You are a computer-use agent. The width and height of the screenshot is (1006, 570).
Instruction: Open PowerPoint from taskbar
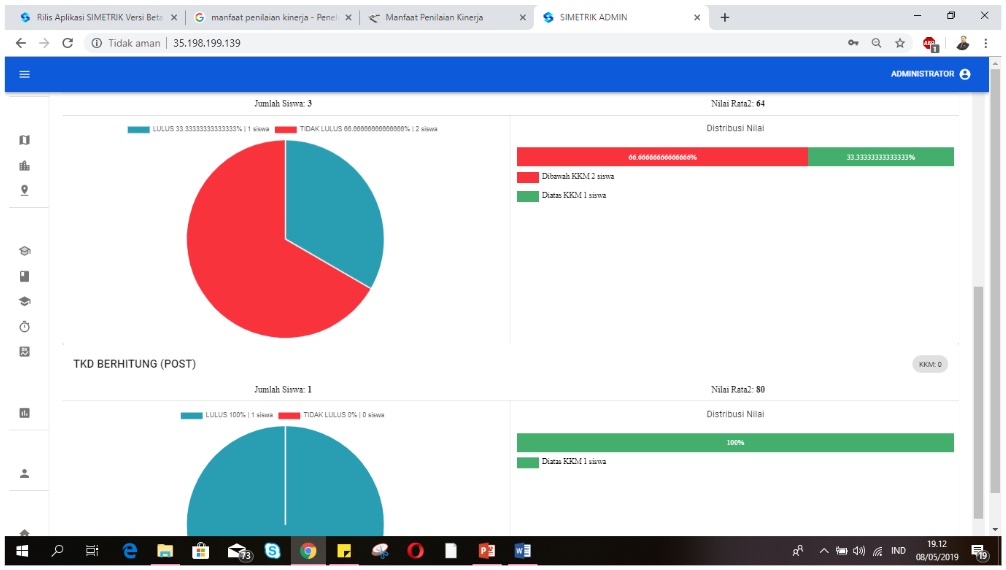[x=486, y=551]
